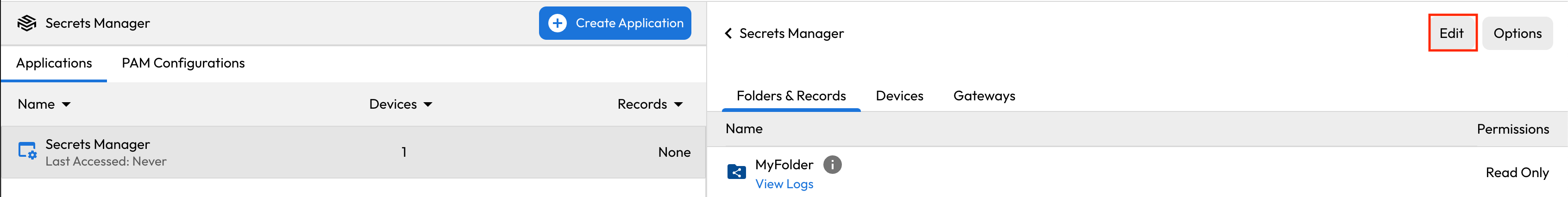Open the PAM Configurations tab
This screenshot has height=197, width=1568.
click(x=183, y=63)
